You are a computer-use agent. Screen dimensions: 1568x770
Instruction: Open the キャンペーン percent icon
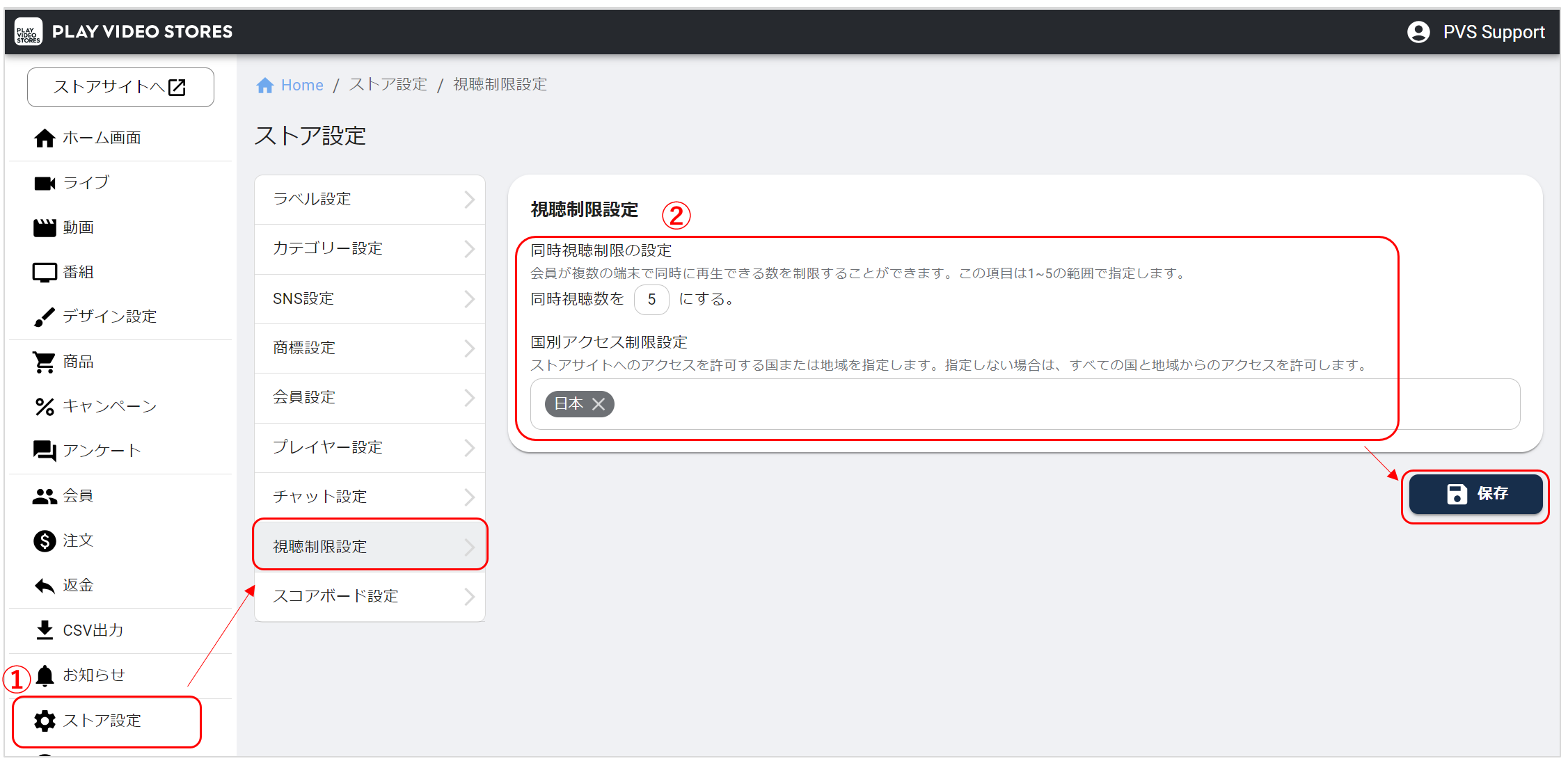(x=45, y=406)
